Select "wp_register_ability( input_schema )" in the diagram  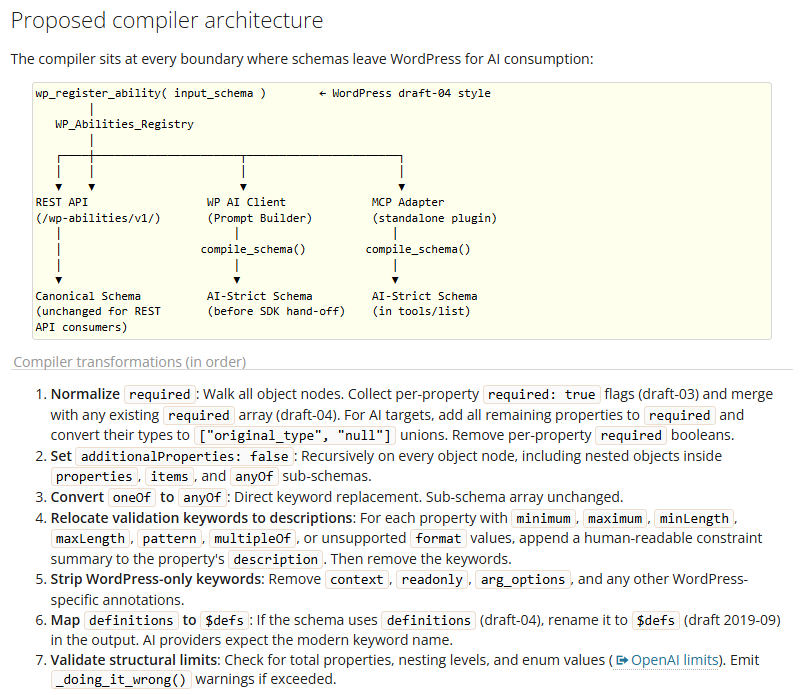151,93
